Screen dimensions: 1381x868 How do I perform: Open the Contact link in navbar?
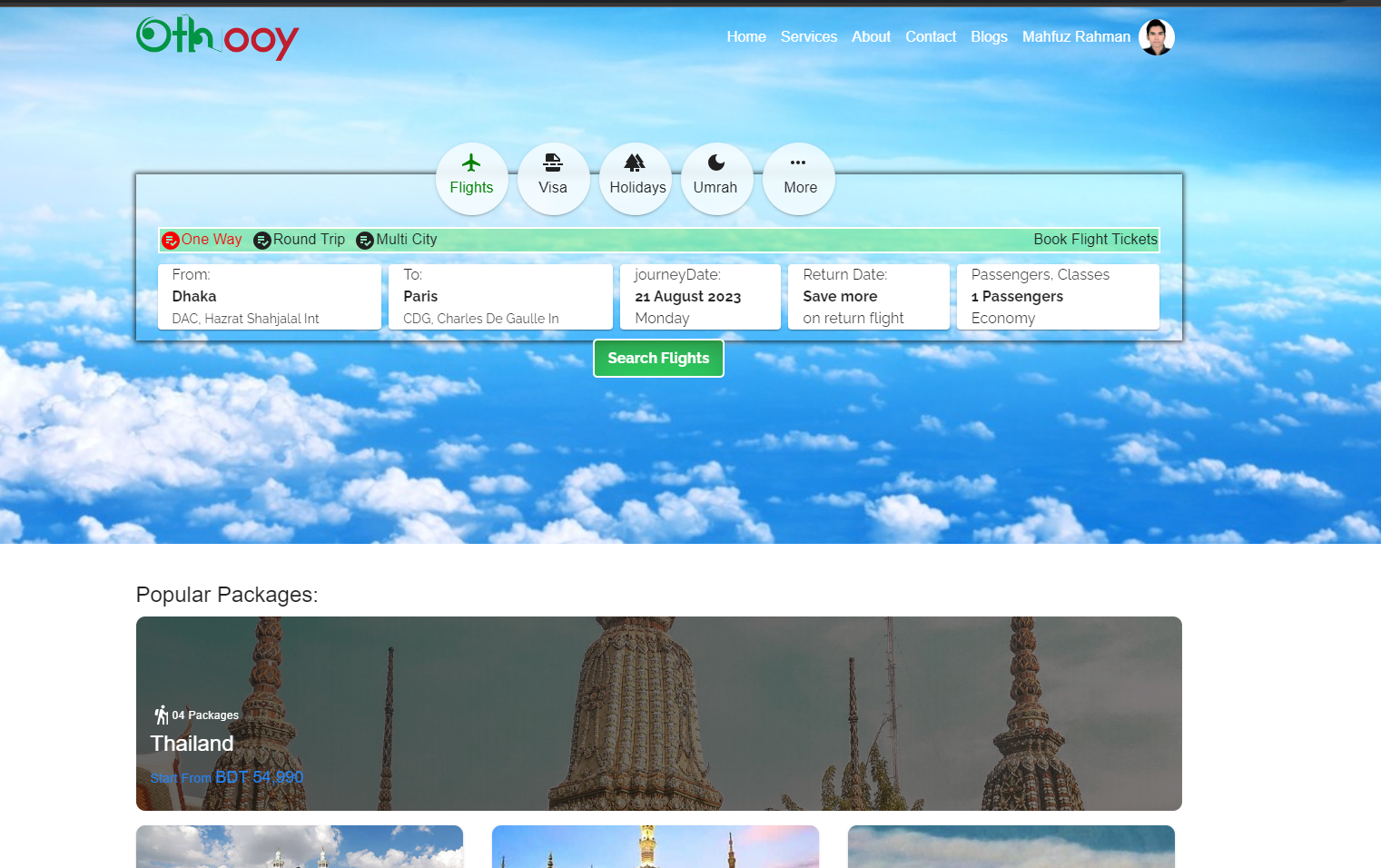pos(931,37)
